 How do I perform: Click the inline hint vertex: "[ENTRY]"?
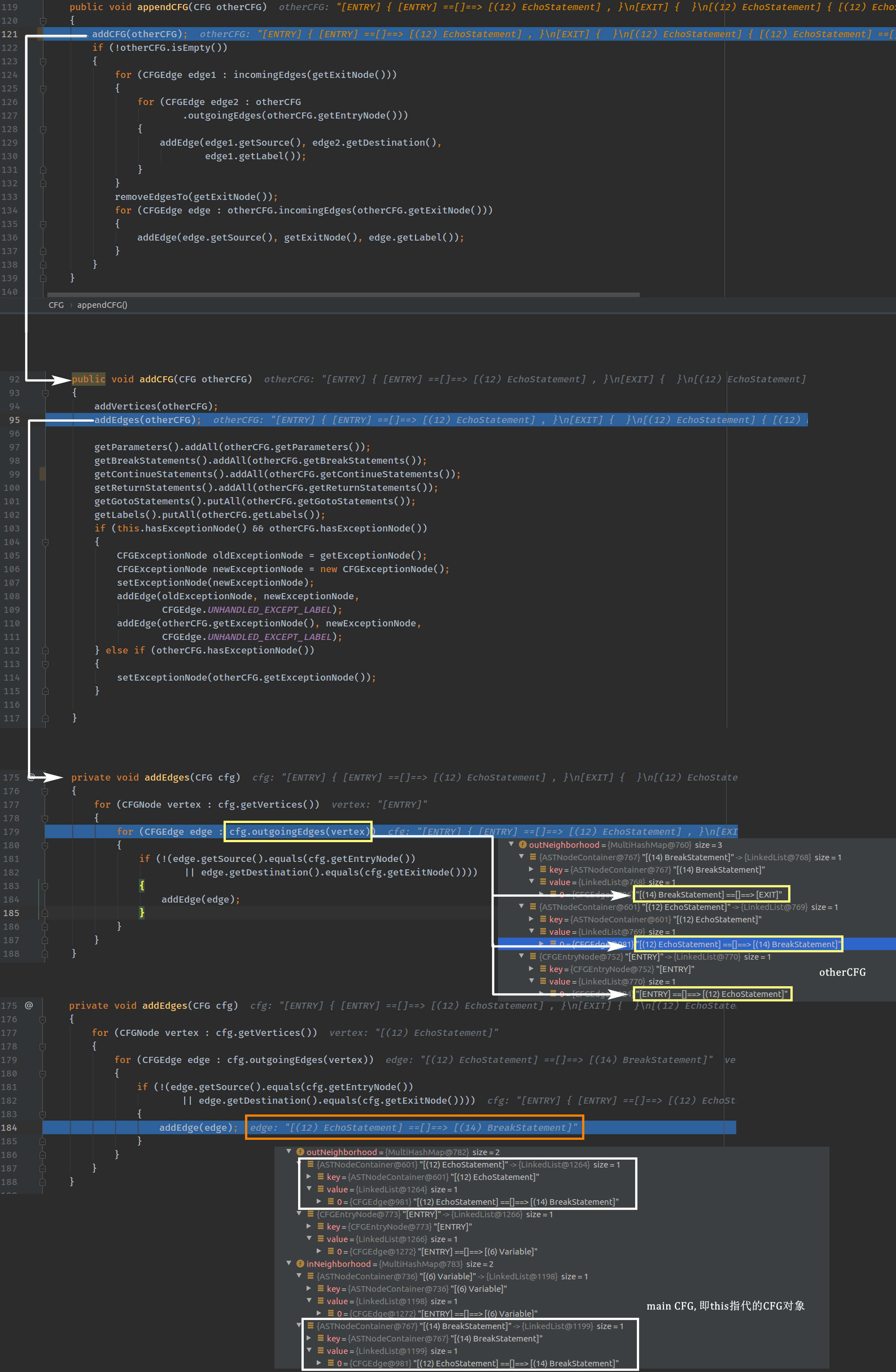(379, 804)
